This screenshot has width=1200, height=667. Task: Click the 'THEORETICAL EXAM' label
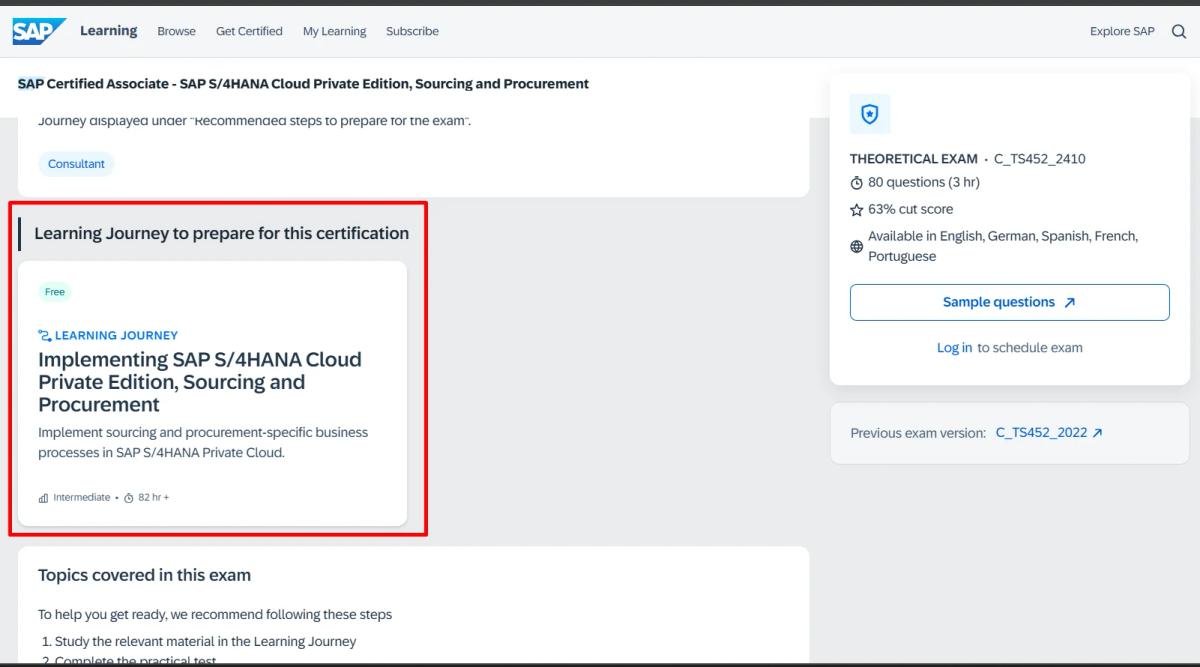click(914, 158)
